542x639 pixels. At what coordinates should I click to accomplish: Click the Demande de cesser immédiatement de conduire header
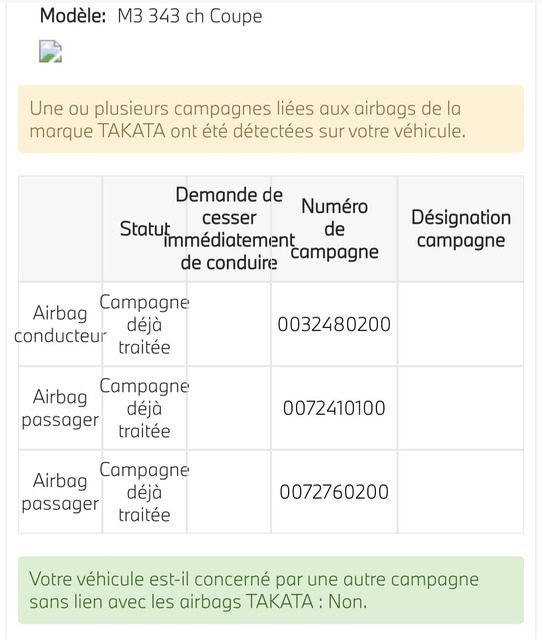click(x=229, y=229)
